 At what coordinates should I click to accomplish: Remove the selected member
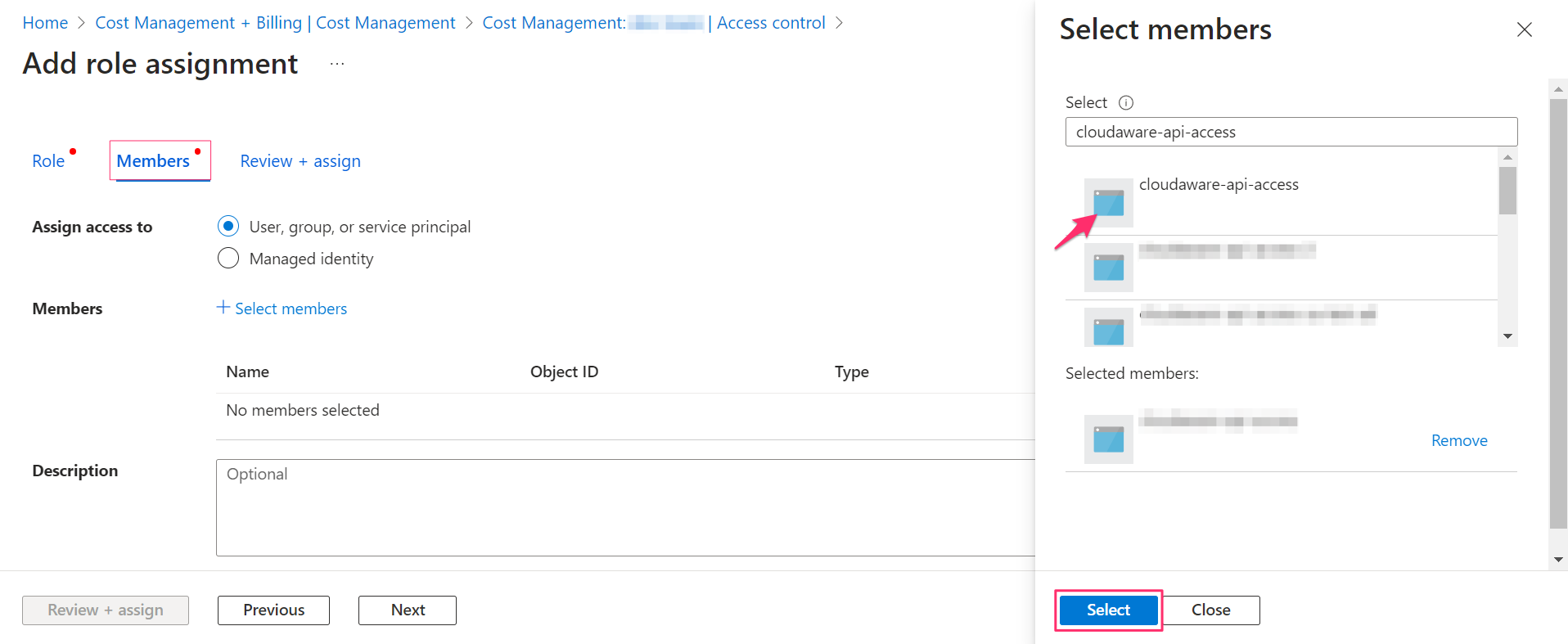[1458, 440]
